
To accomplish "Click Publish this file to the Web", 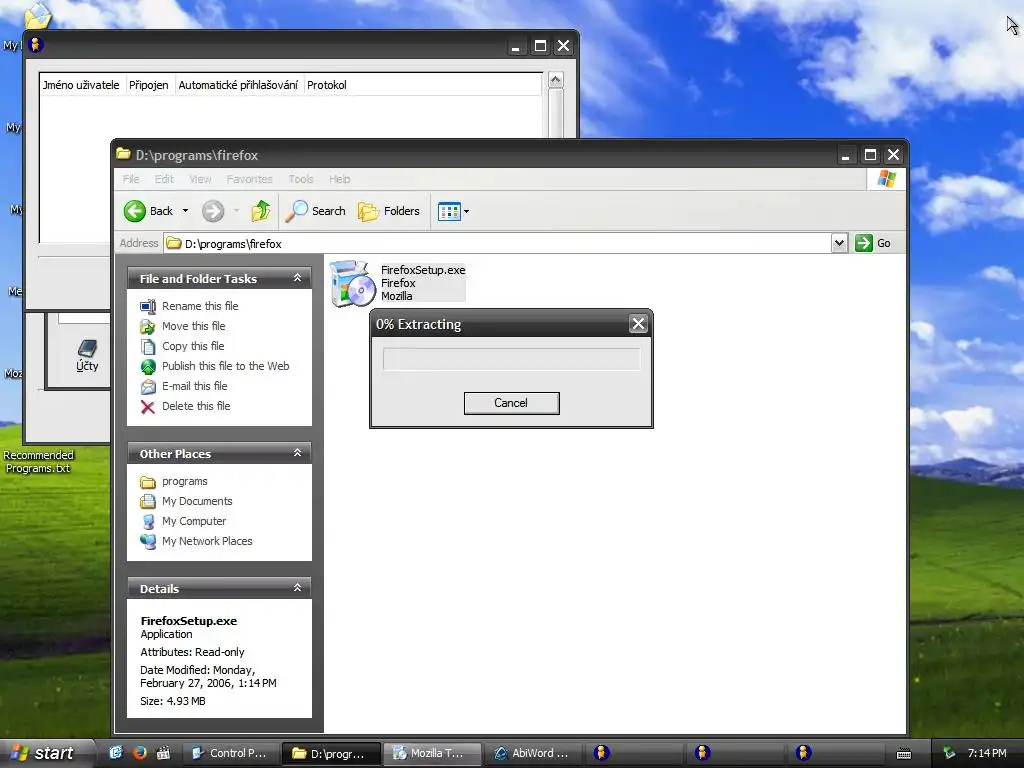I will click(225, 366).
